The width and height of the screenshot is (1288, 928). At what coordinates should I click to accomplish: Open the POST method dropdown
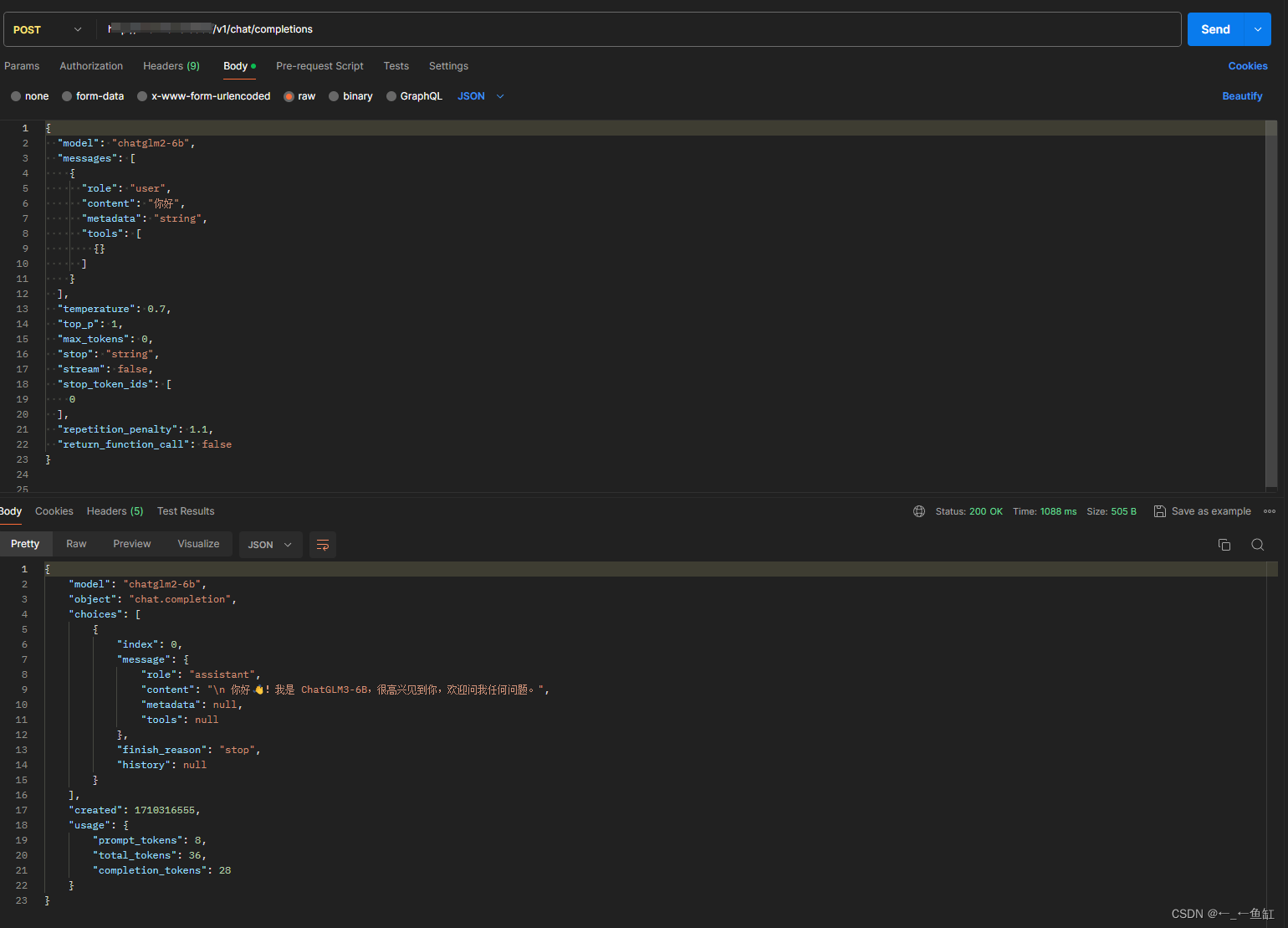tap(77, 28)
